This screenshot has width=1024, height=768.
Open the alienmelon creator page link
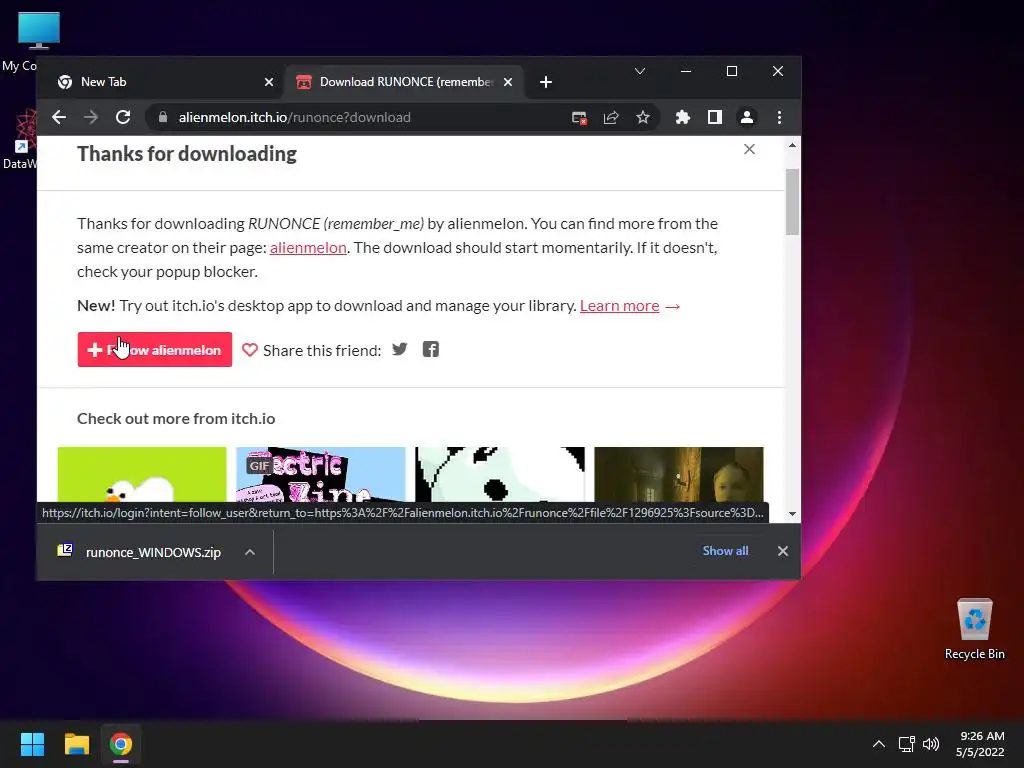[x=308, y=248]
